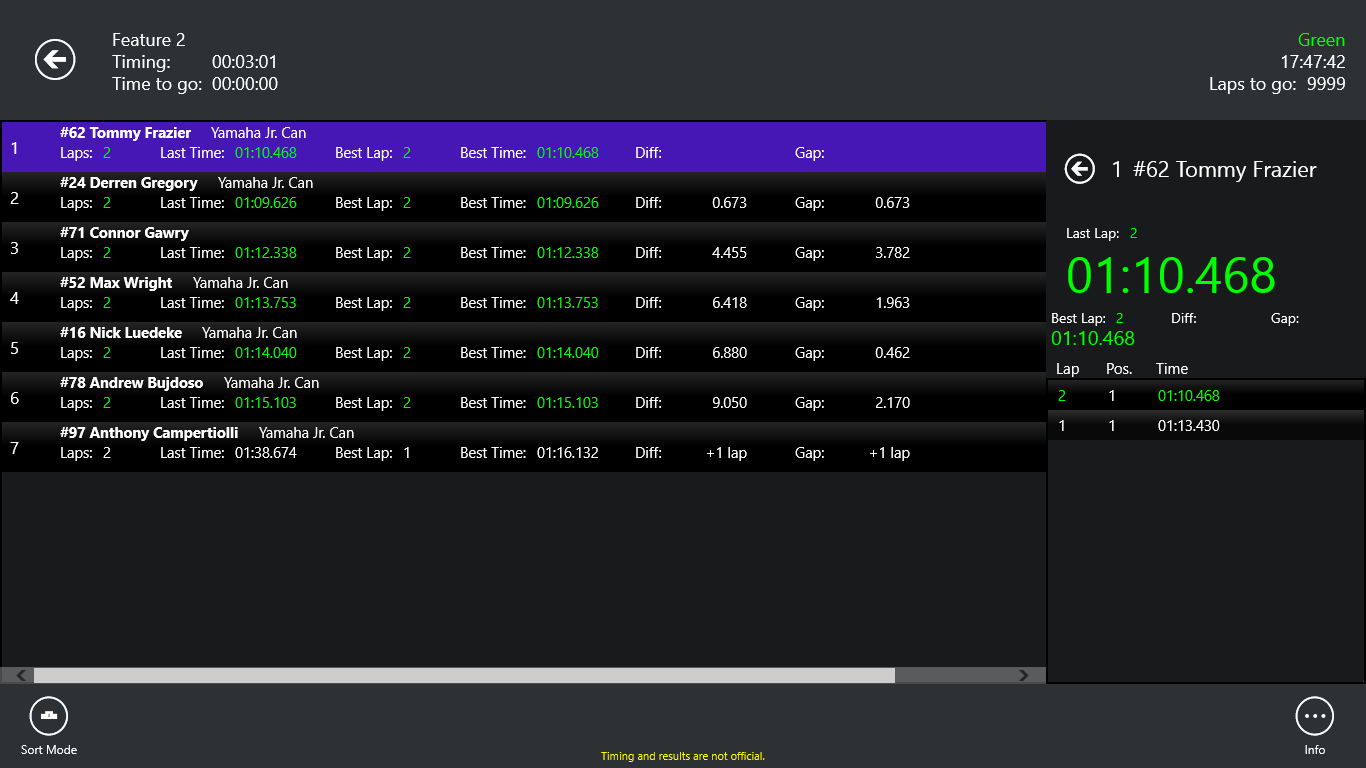Click the Sort Mode flag icon
Screen dimensions: 1366x768
click(x=48, y=715)
